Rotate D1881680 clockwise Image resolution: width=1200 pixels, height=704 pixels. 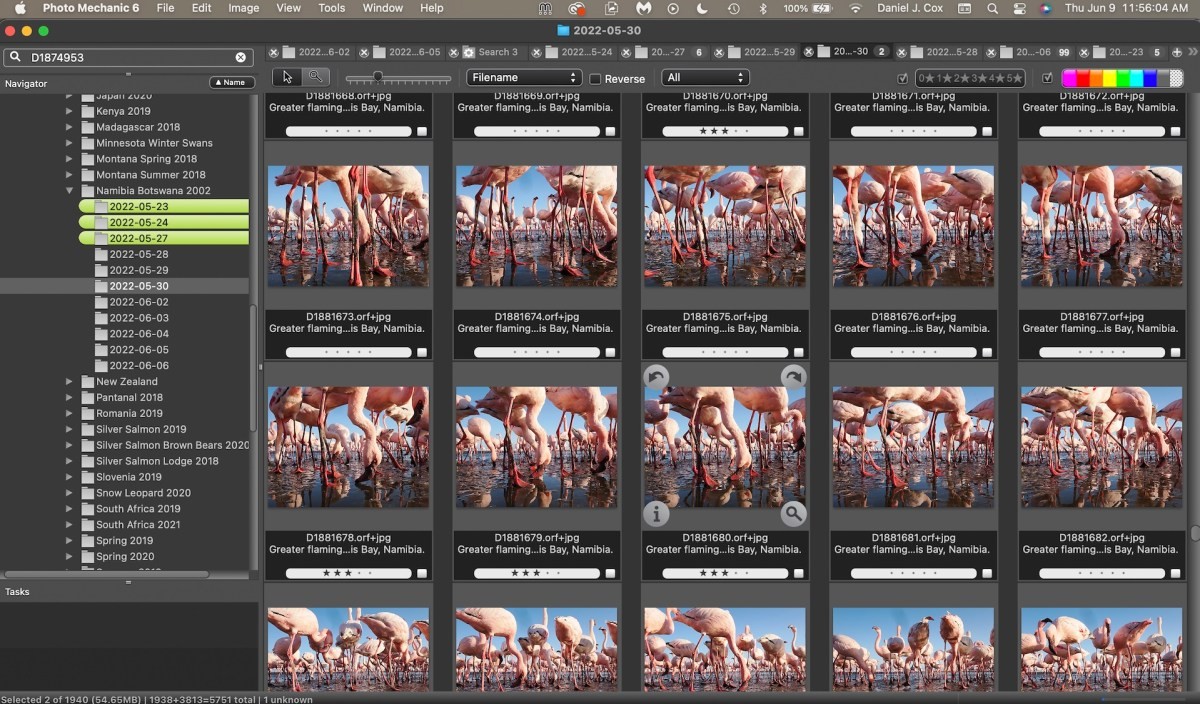tap(793, 377)
